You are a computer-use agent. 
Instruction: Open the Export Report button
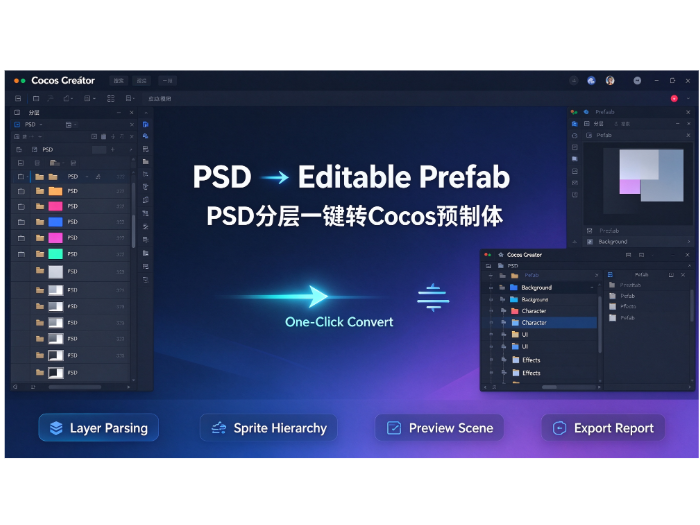603,428
